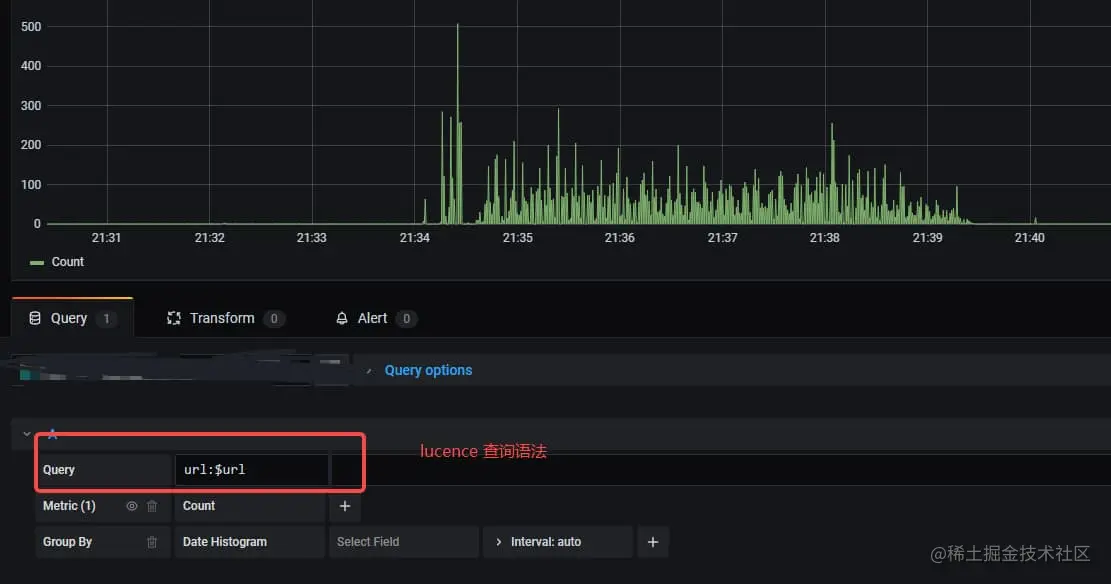Image resolution: width=1111 pixels, height=584 pixels.
Task: Click the Metric (1) button
Action: [70, 506]
